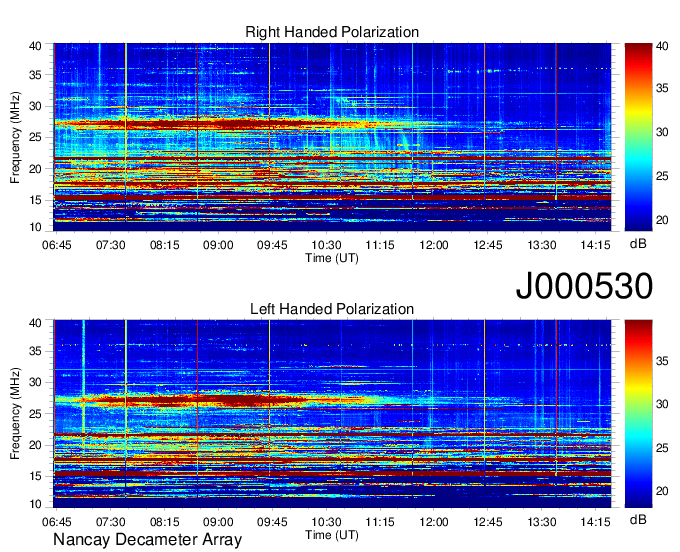The height and width of the screenshot is (552, 680).
Task: Click the 11:15 time tick of the Left Handed plot
Action: tap(380, 522)
